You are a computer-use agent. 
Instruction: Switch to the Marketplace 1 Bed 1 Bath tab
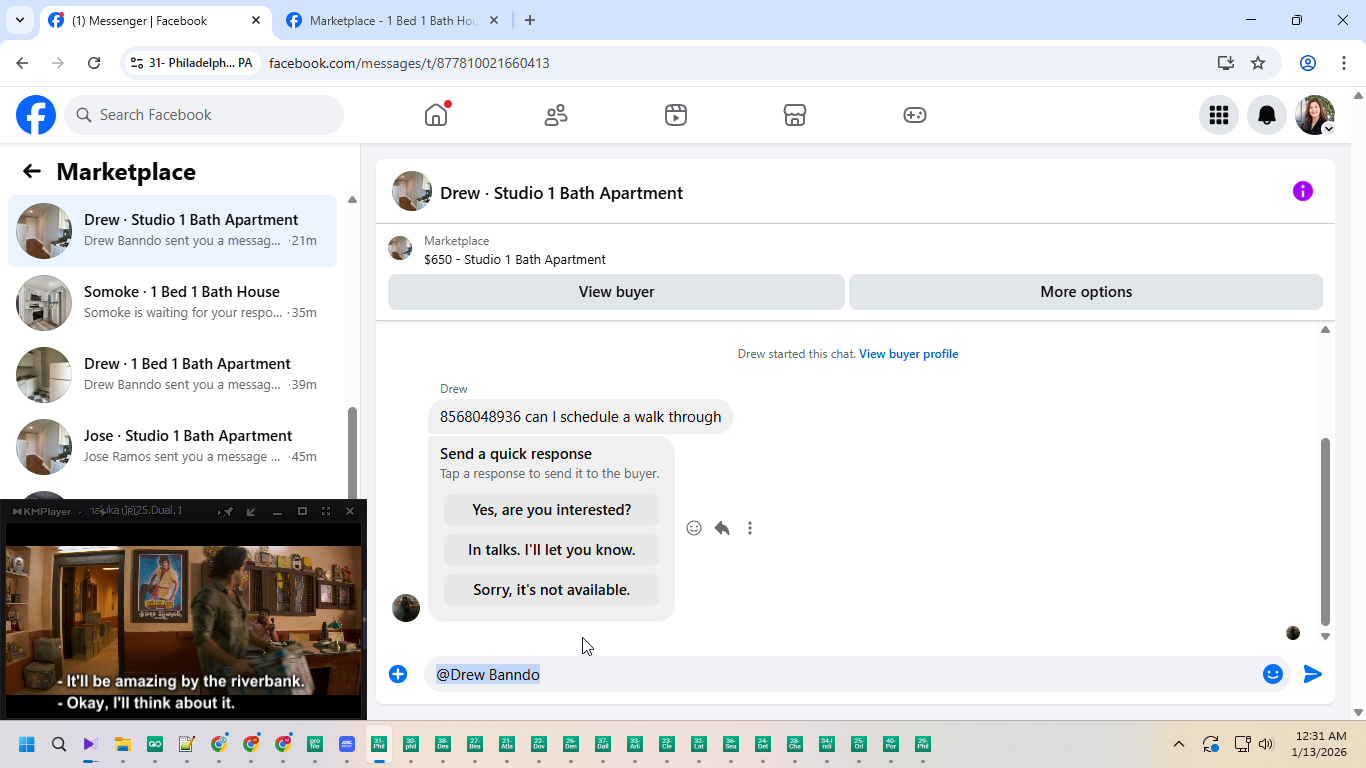392,20
